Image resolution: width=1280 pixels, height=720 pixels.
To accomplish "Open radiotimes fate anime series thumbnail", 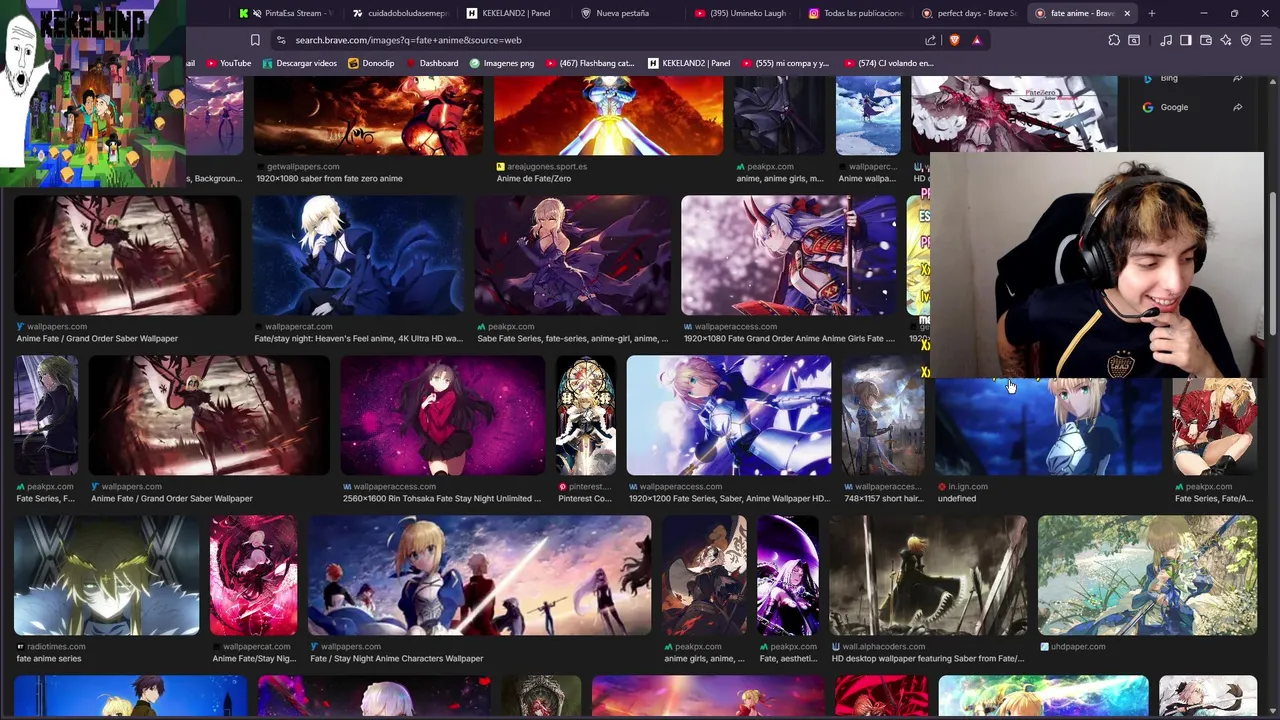I will (107, 575).
